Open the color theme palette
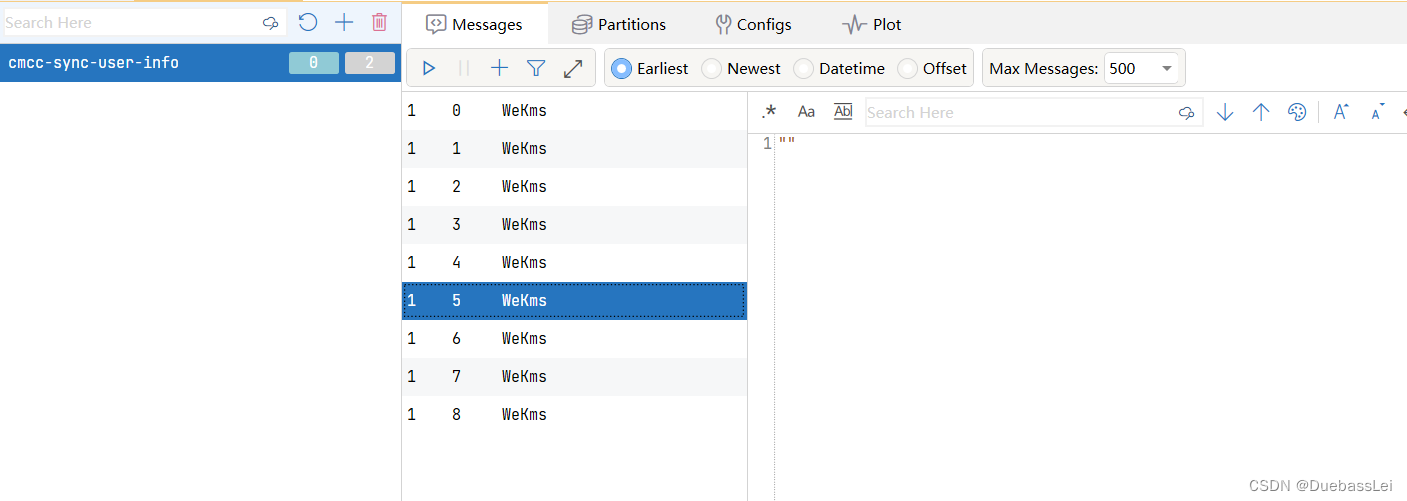 [1297, 112]
